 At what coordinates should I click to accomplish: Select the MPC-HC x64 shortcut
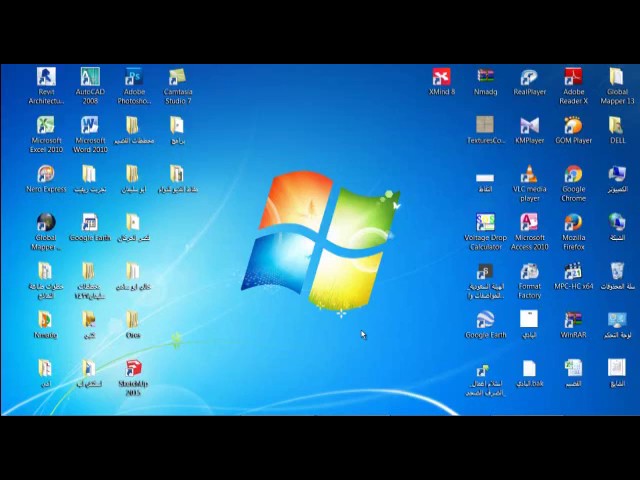tap(573, 276)
